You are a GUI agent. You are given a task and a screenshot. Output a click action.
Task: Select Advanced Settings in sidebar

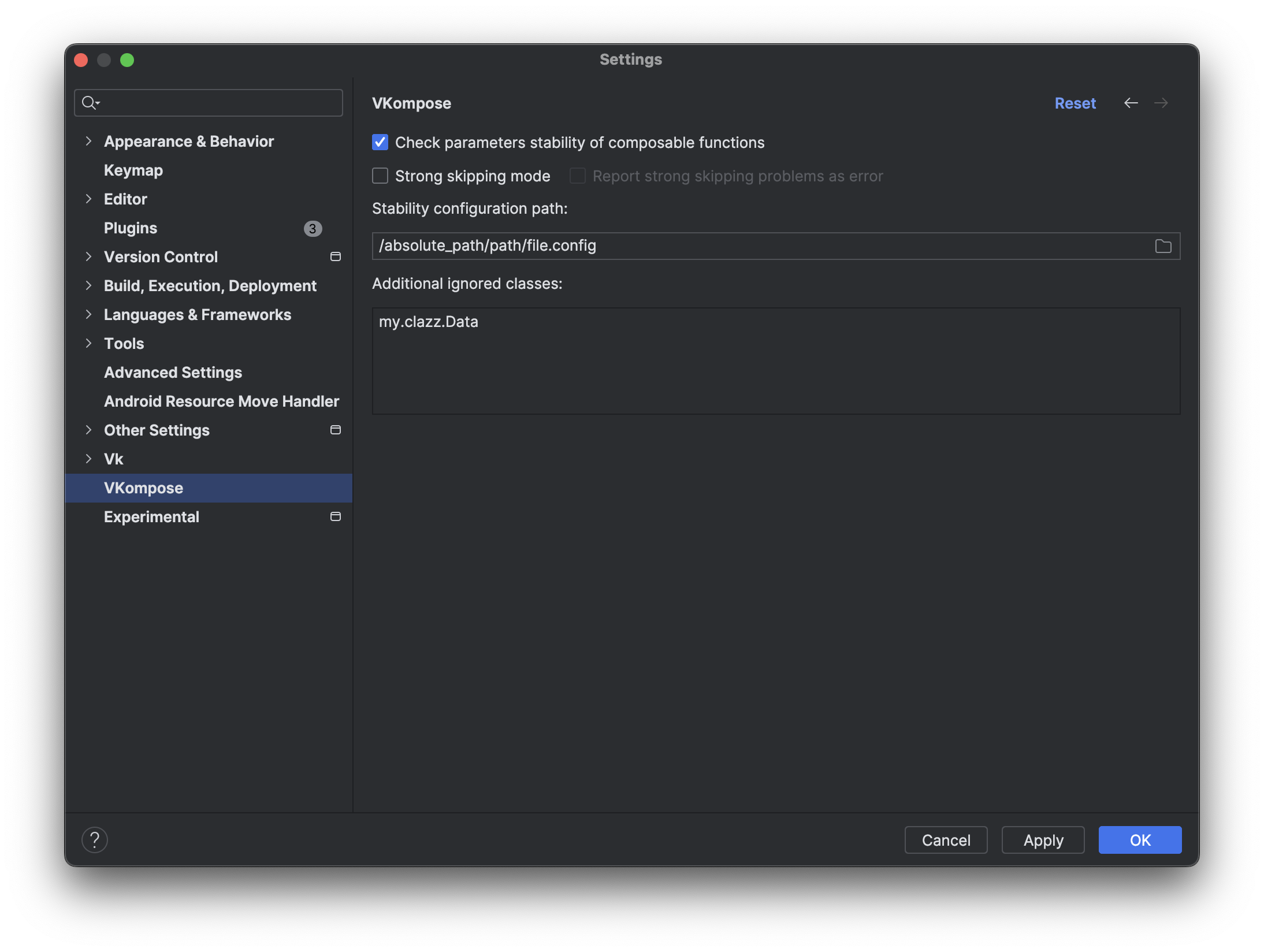click(x=173, y=372)
